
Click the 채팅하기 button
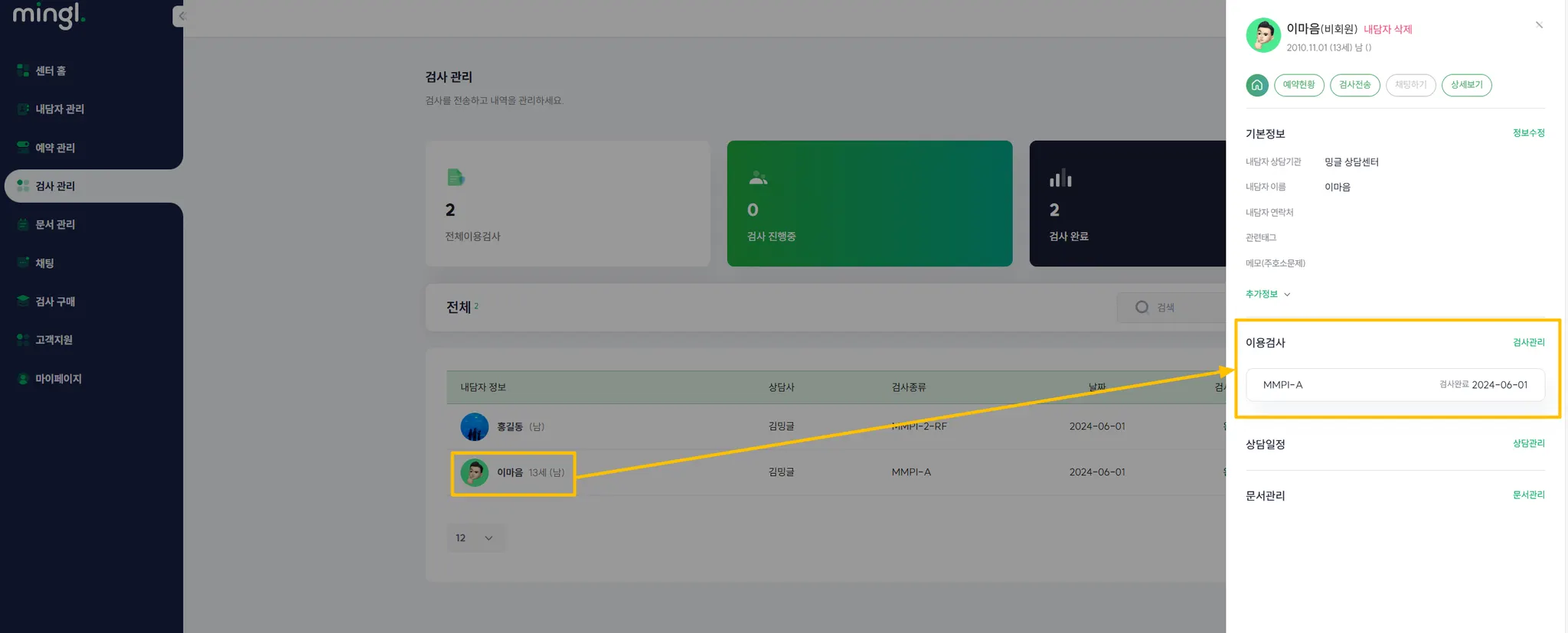pos(1410,85)
